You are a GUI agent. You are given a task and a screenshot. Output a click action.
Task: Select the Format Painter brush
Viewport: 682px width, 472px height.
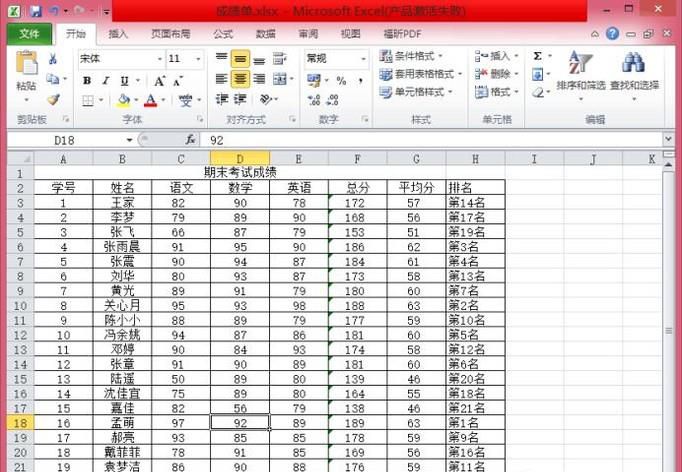pos(53,100)
